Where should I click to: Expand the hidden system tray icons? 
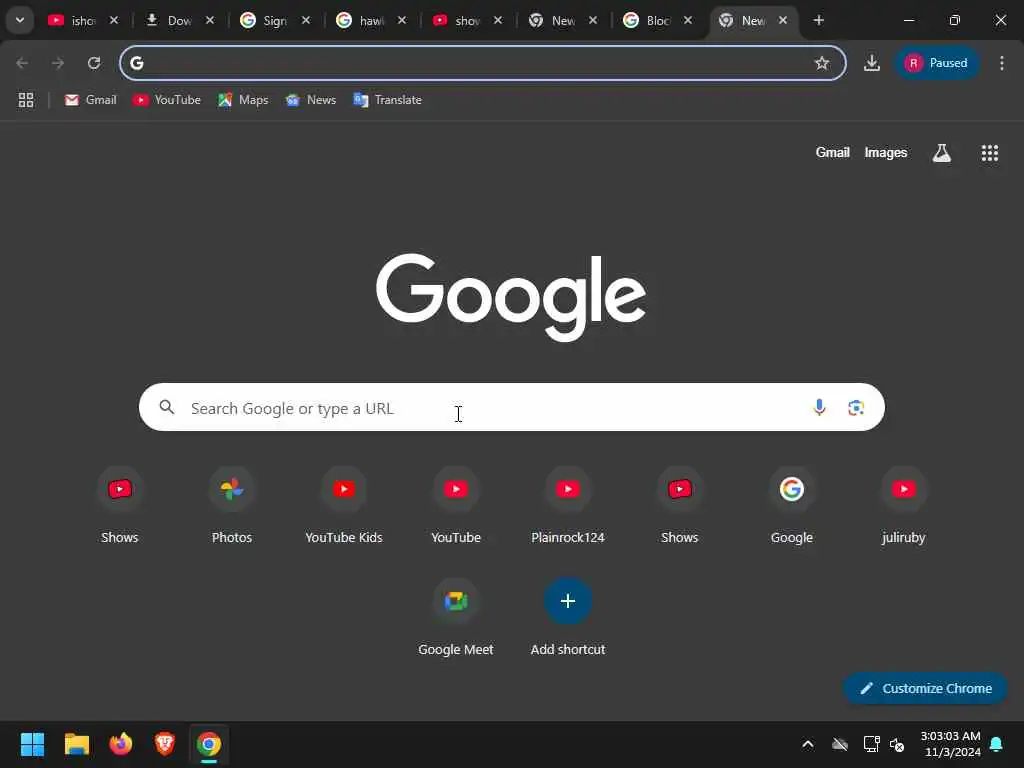click(x=808, y=744)
